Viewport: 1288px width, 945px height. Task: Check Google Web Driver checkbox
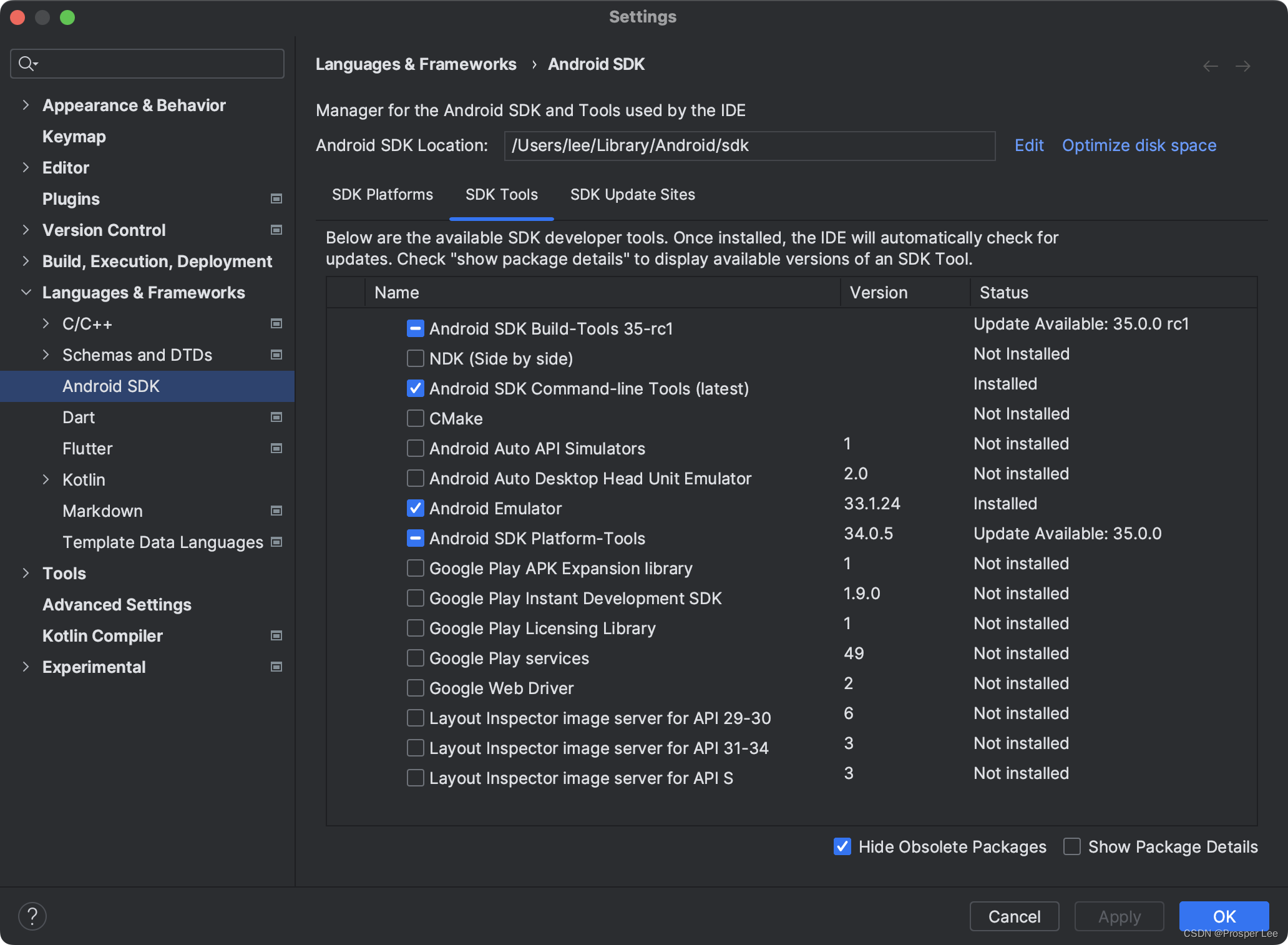[x=416, y=688]
